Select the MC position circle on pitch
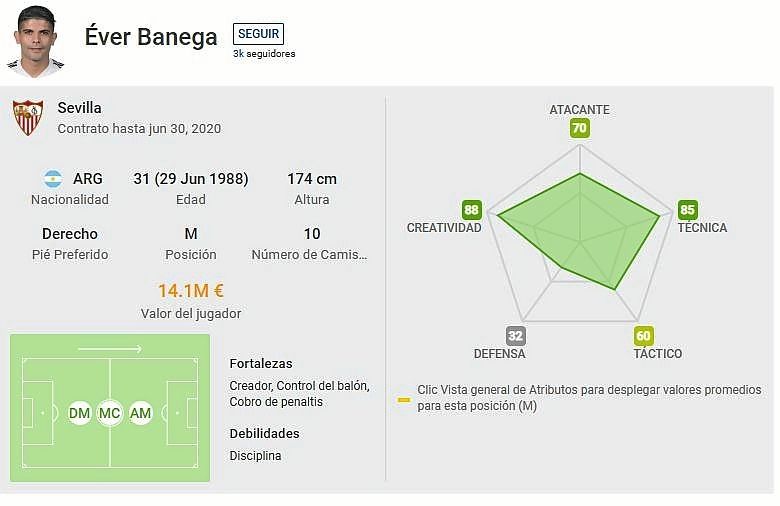Screen dimensions: 780x506 point(110,412)
